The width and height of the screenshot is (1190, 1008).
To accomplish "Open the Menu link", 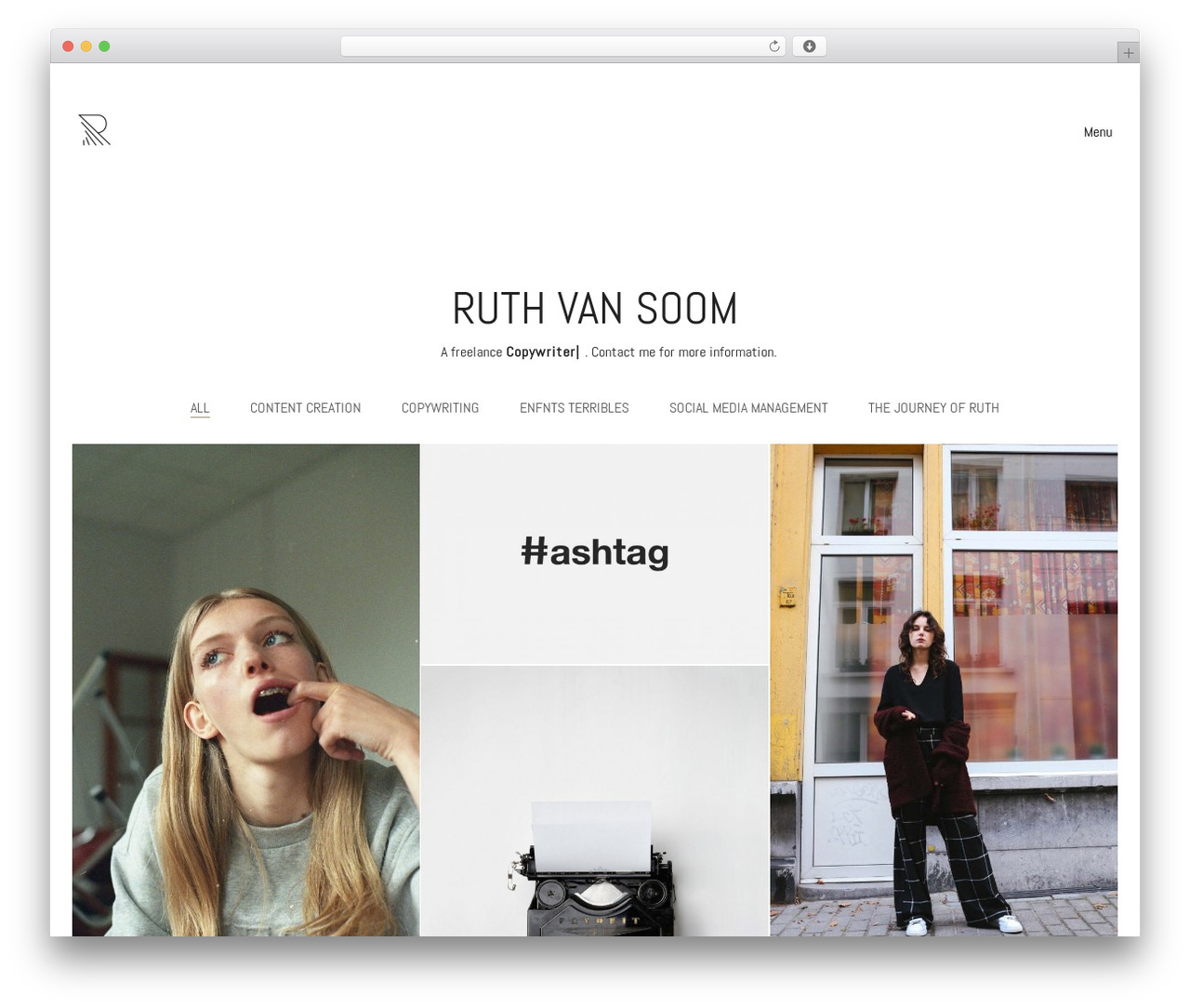I will point(1097,132).
